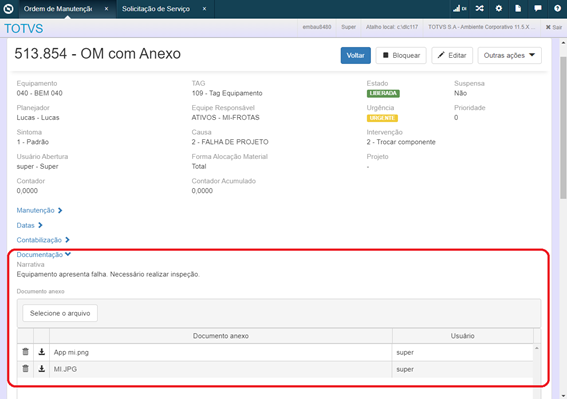Image resolution: width=567 pixels, height=399 pixels.
Task: Expand the Datas section
Action: tap(30, 225)
